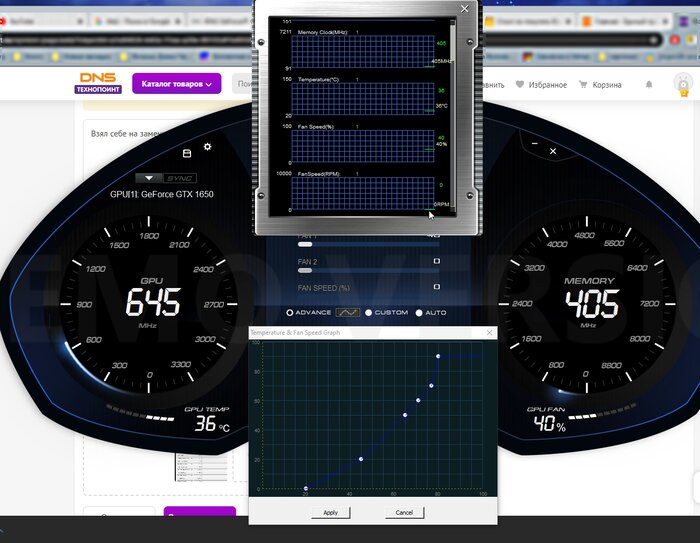Select curve point at 65°C, 50%
This screenshot has width=700, height=543.
click(405, 415)
